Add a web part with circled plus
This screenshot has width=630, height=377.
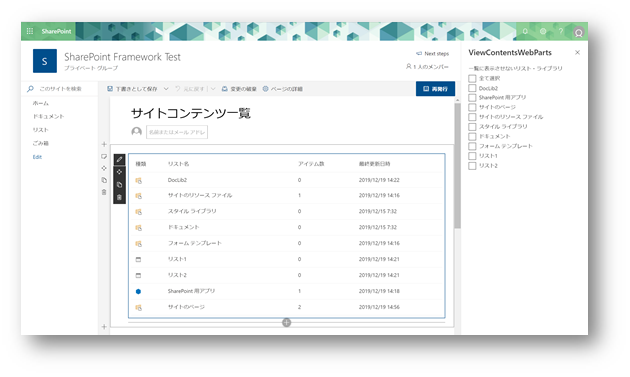coord(286,322)
